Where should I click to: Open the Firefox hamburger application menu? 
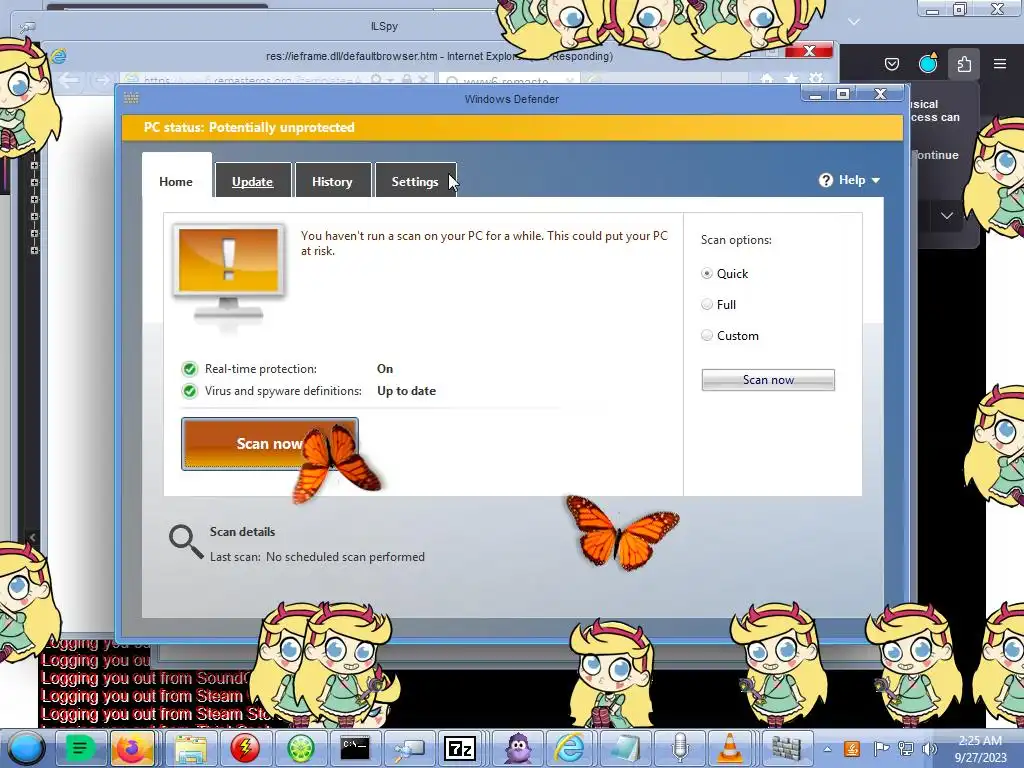point(1000,64)
